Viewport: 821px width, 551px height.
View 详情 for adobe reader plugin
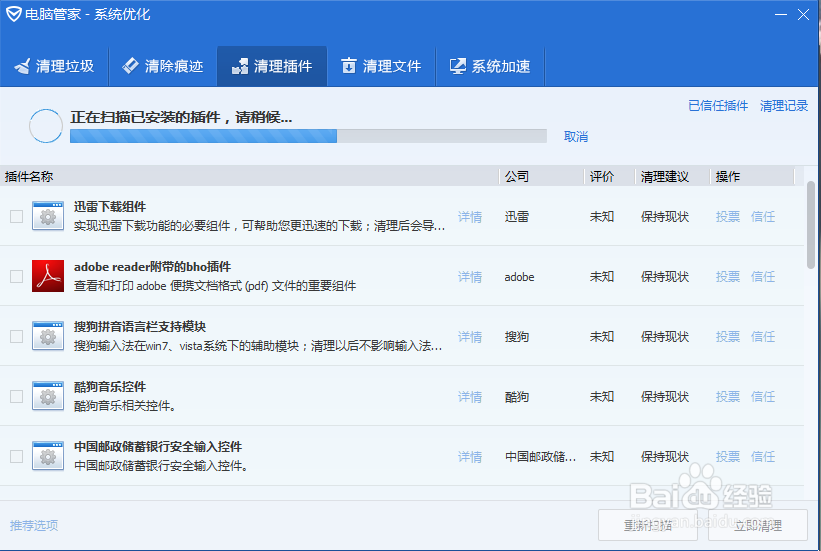point(470,277)
